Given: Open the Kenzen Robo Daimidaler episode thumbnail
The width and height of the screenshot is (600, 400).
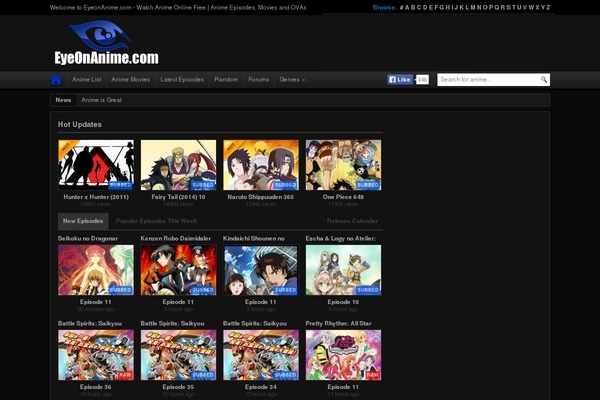Looking at the screenshot, I should (178, 270).
